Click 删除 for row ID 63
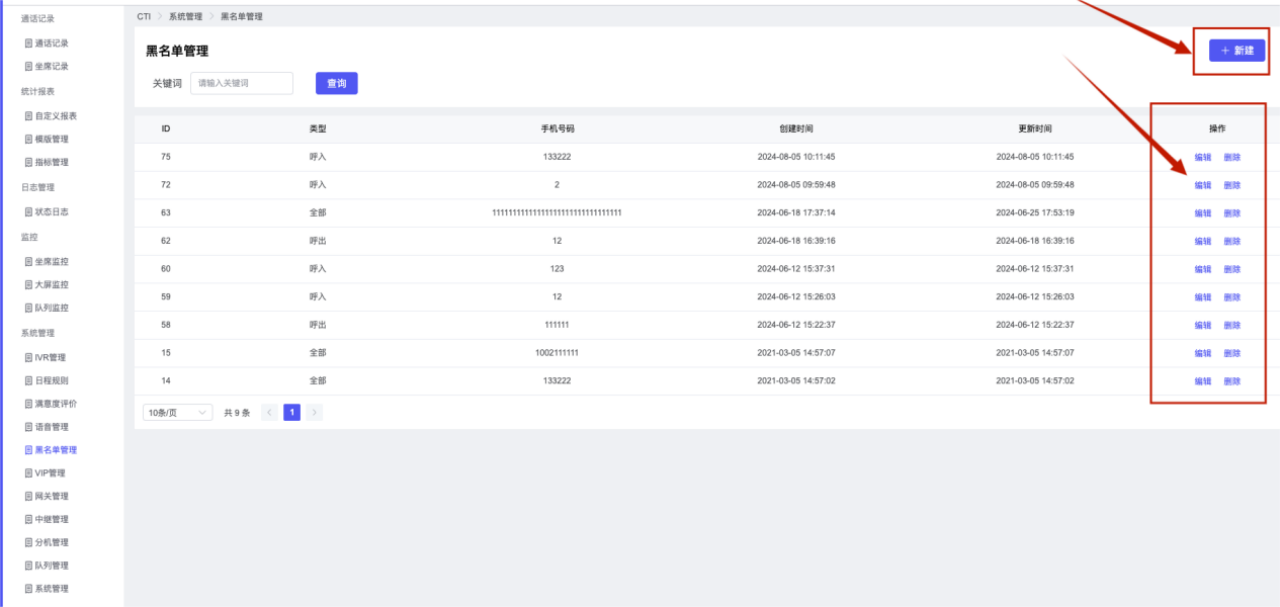 [x=1232, y=213]
